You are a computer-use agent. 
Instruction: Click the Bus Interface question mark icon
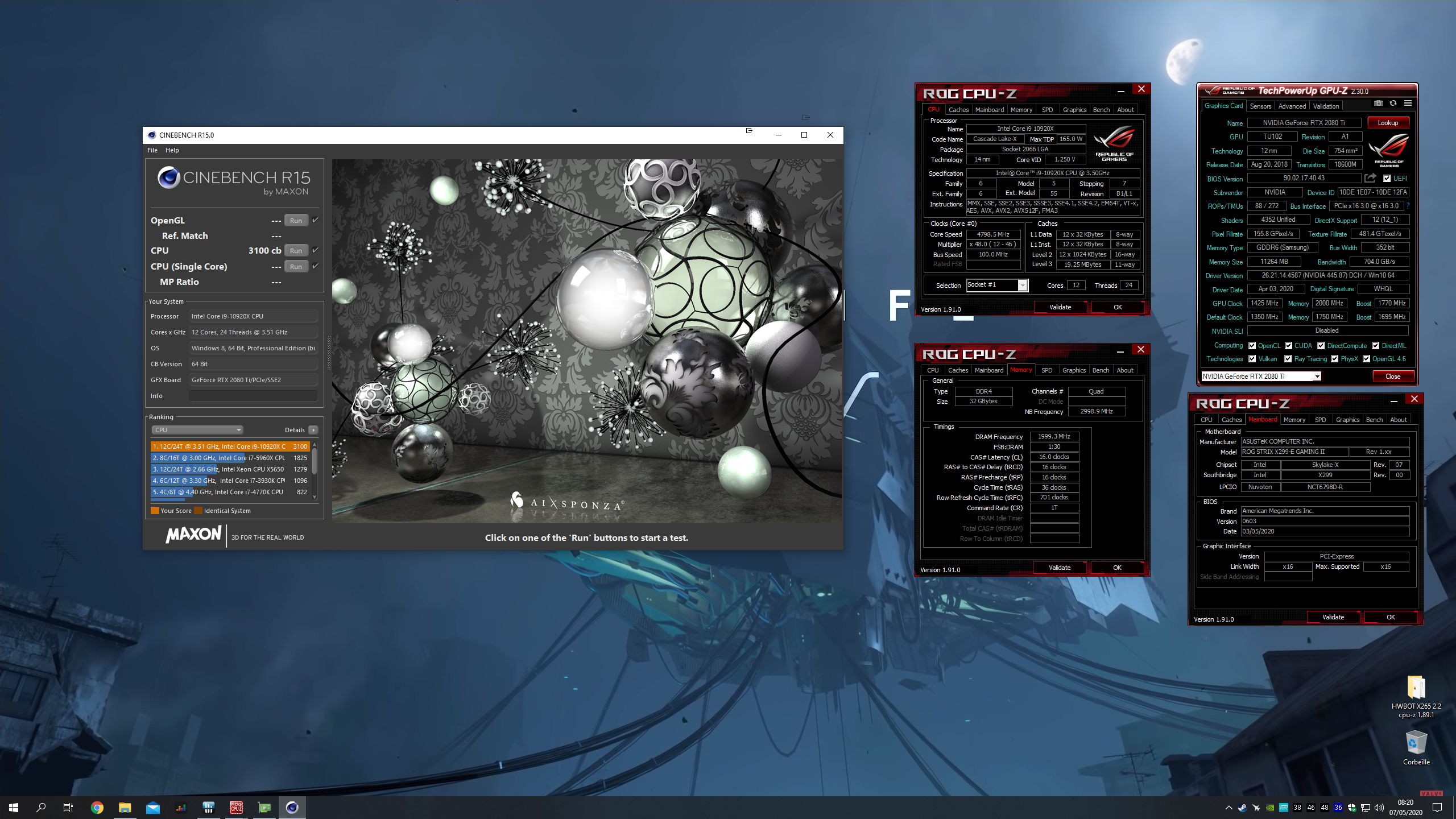(x=1408, y=206)
